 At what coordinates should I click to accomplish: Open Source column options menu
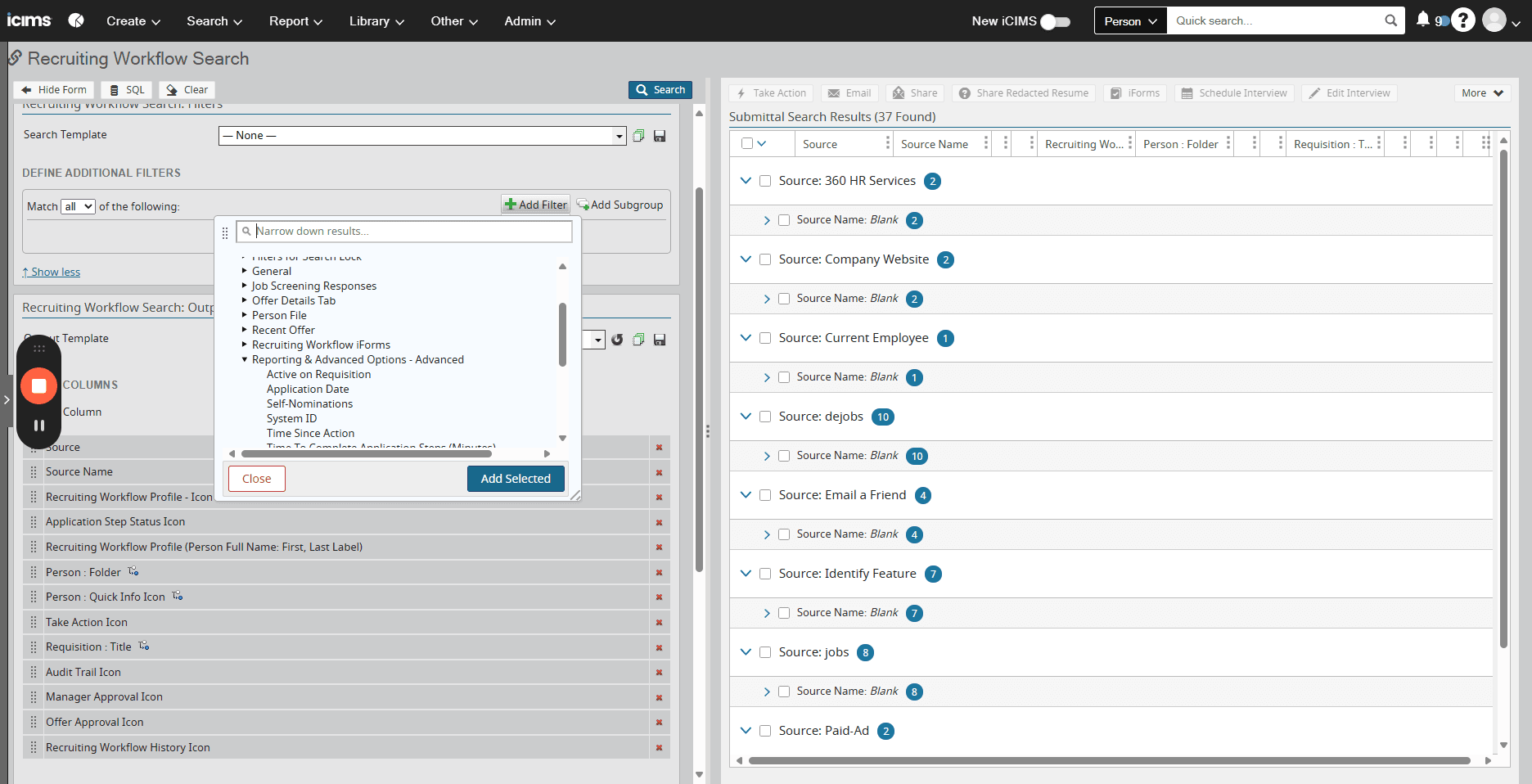coord(888,144)
